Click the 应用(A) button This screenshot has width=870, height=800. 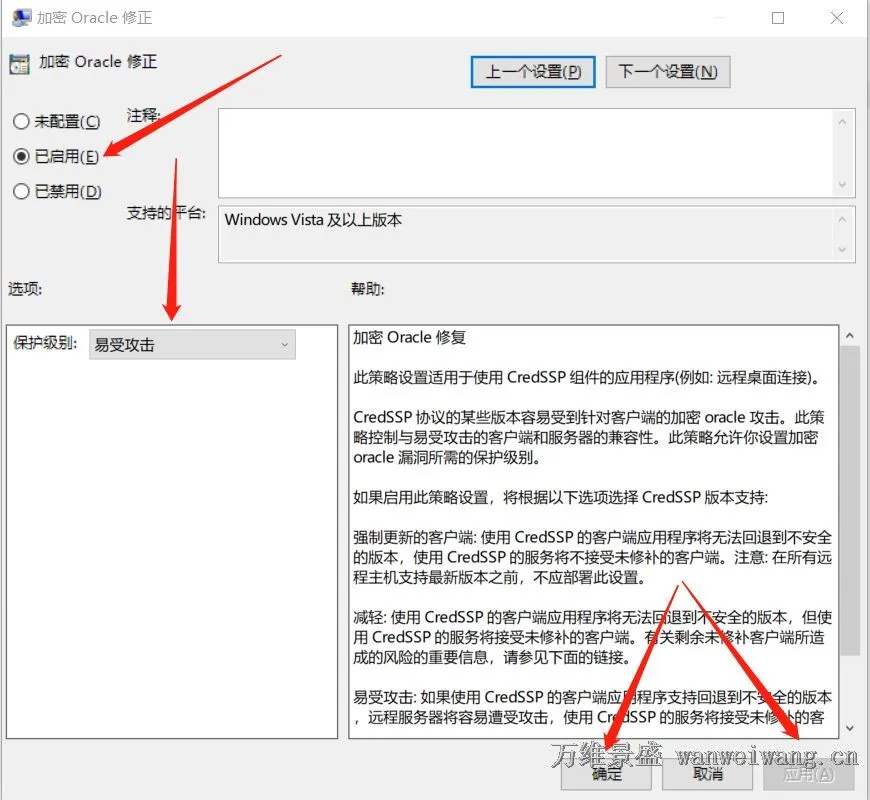[x=808, y=773]
